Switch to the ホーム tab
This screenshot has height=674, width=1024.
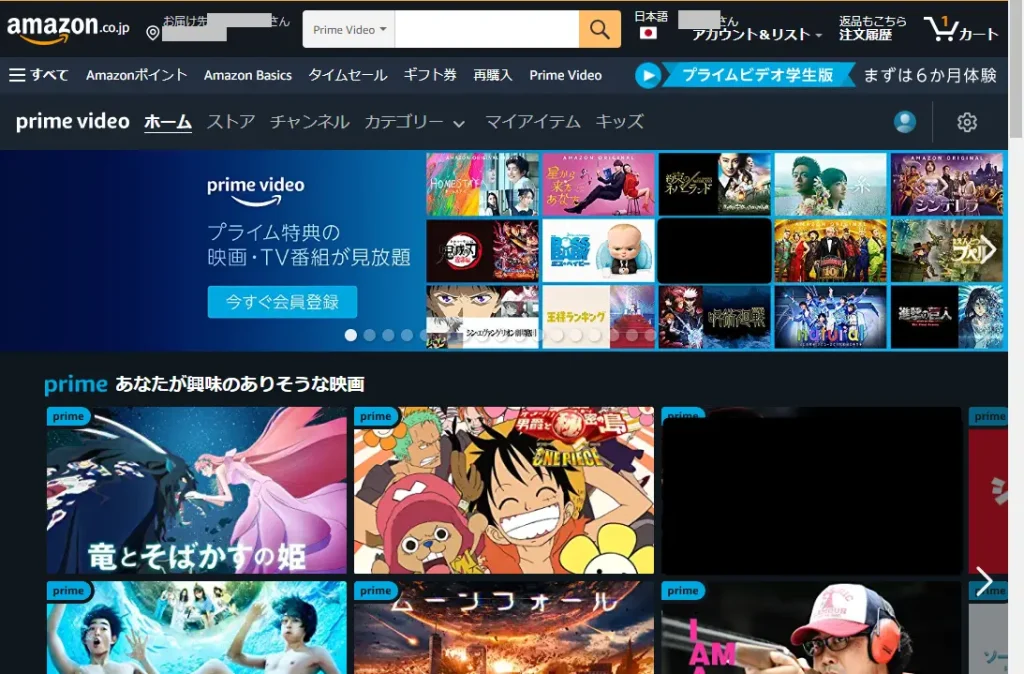pyautogui.click(x=168, y=122)
